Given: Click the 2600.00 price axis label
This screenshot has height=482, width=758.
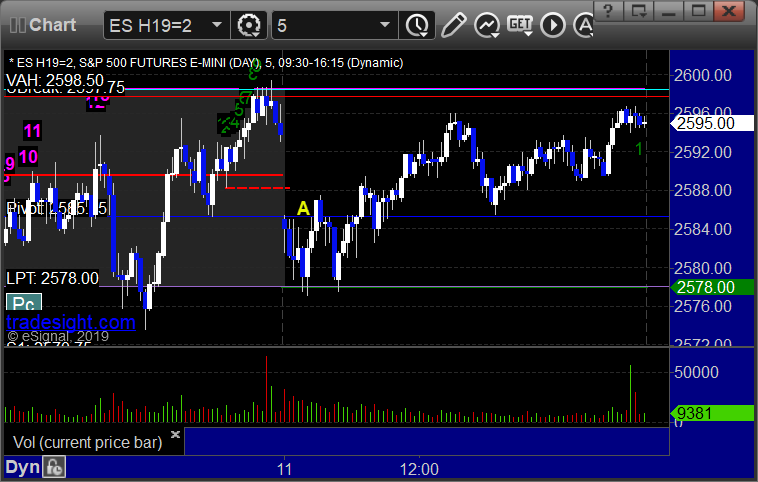Looking at the screenshot, I should (702, 75).
